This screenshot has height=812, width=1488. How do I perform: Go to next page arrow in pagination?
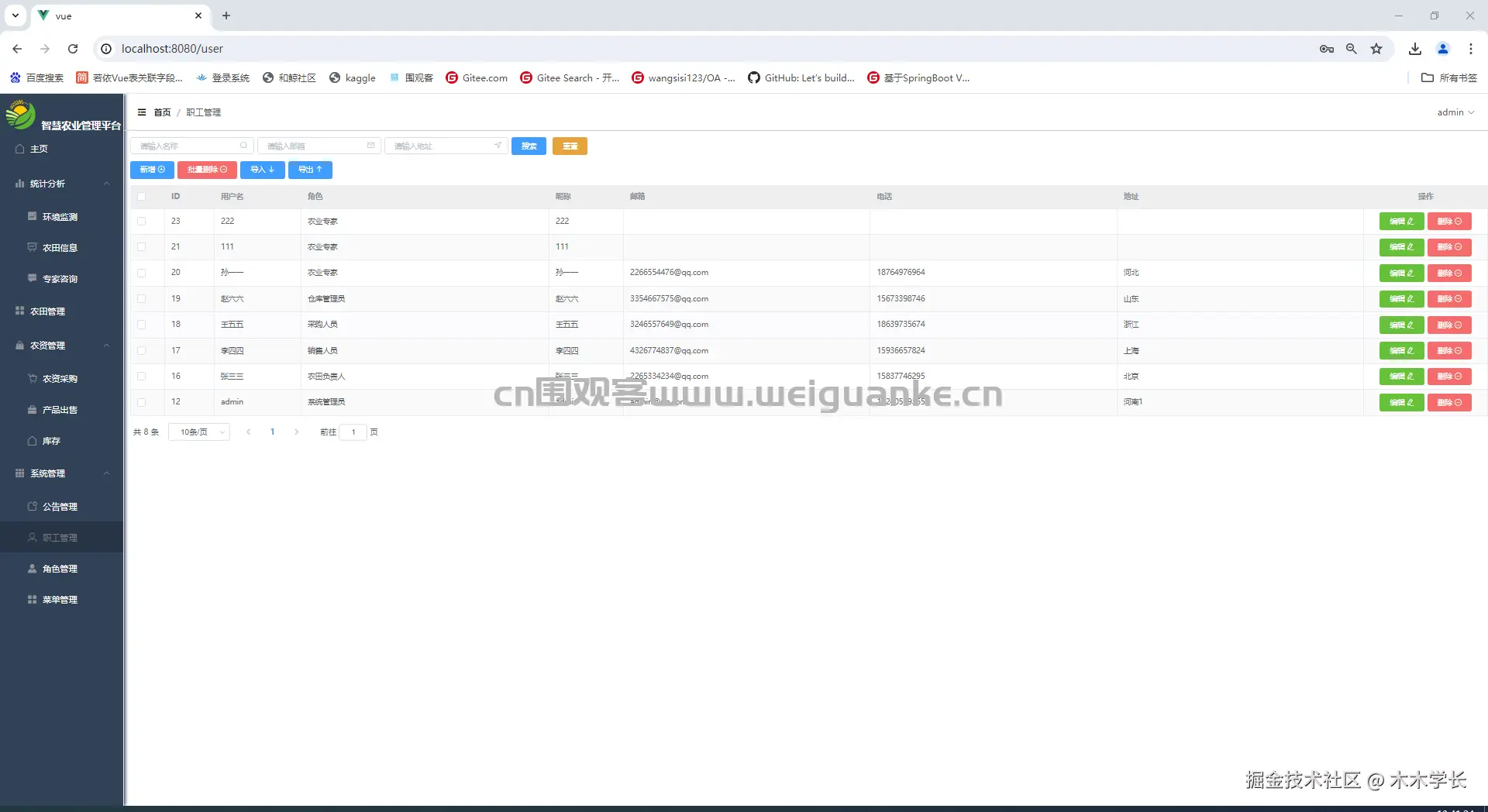297,432
